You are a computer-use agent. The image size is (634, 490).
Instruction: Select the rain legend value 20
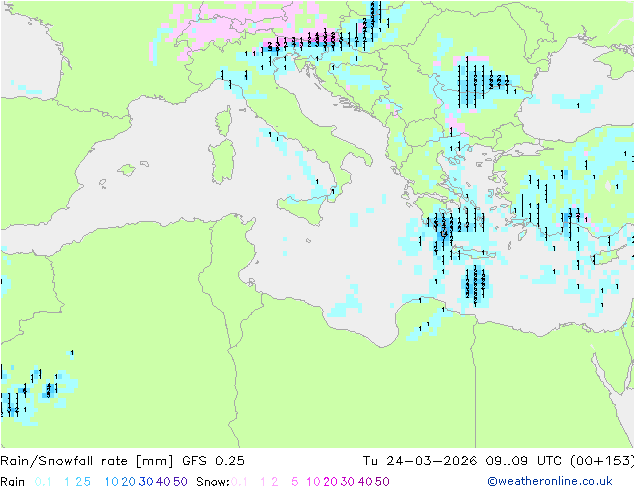pos(128,482)
